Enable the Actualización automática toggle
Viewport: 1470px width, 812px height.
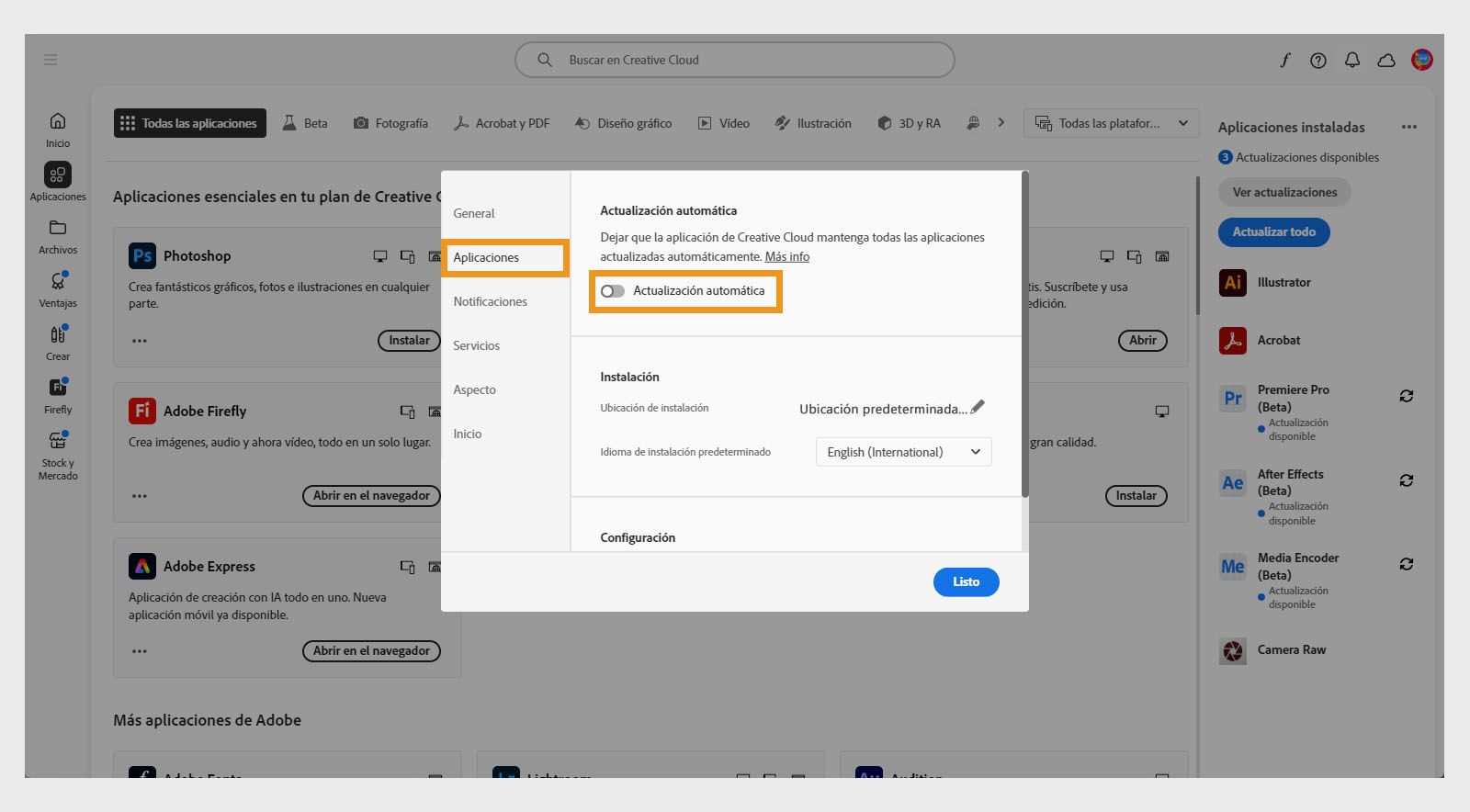pos(613,291)
